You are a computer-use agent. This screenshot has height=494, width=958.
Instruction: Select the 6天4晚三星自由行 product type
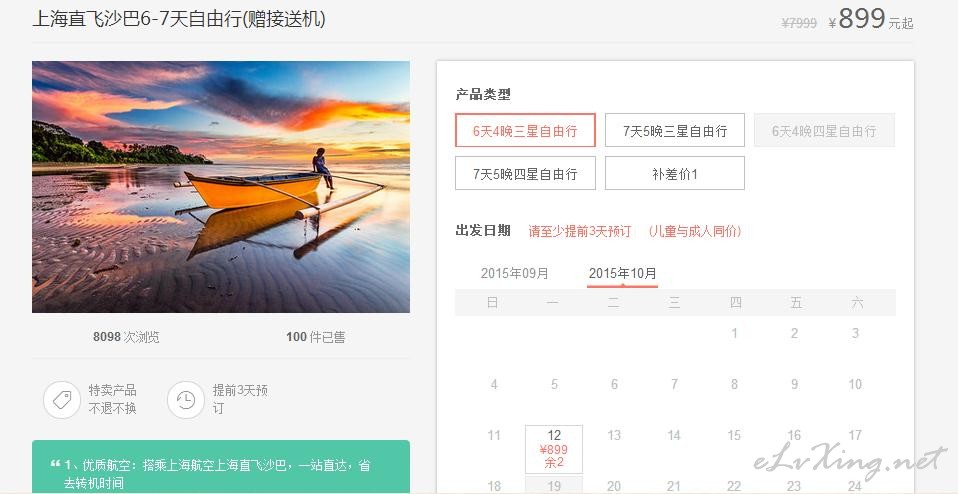[525, 130]
